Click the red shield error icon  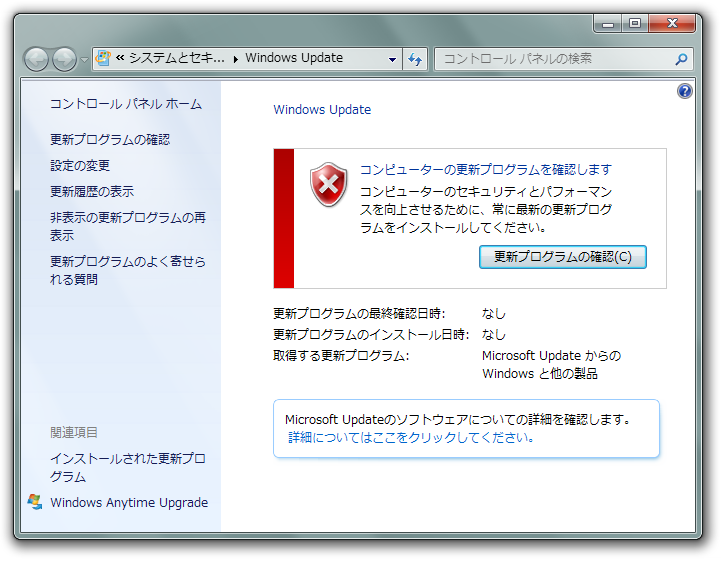click(328, 184)
